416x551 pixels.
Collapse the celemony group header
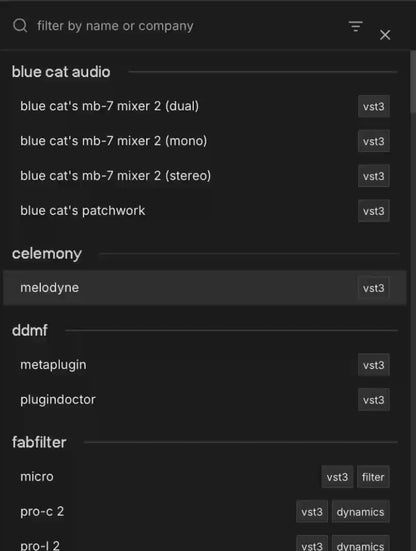pos(47,254)
